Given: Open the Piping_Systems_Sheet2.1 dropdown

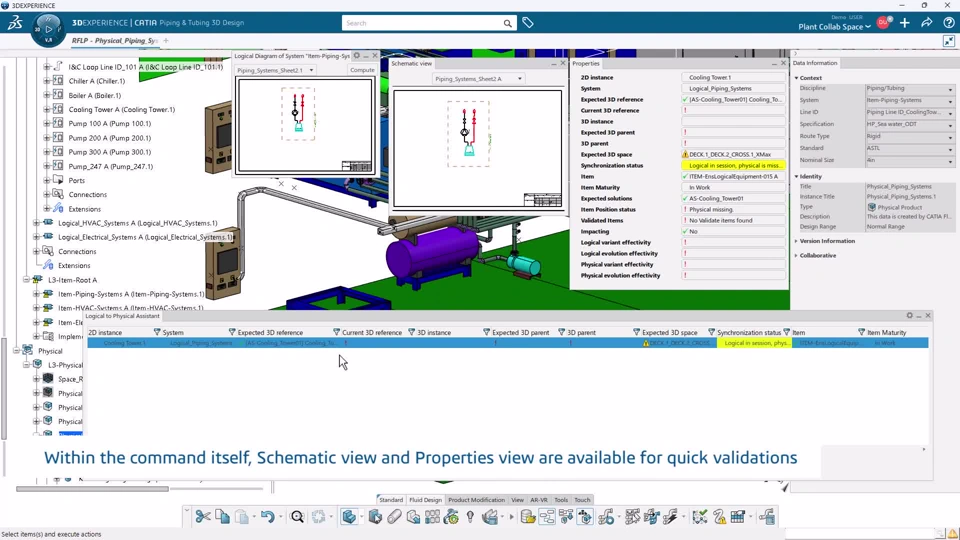Looking at the screenshot, I should click(276, 70).
